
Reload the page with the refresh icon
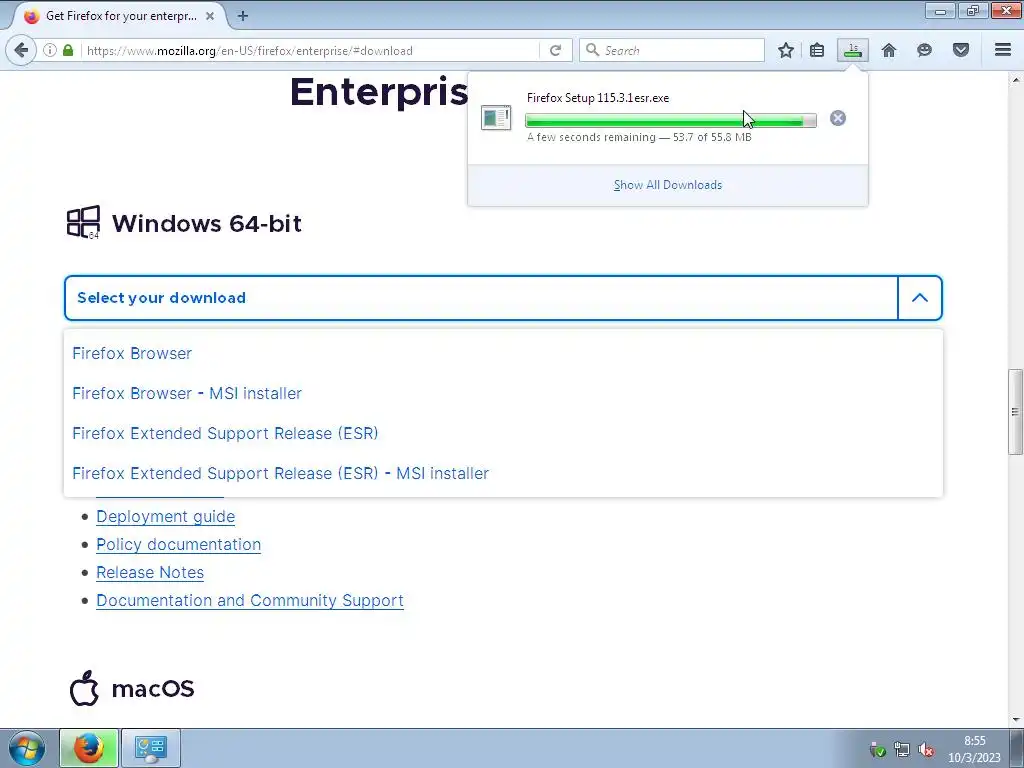point(555,50)
